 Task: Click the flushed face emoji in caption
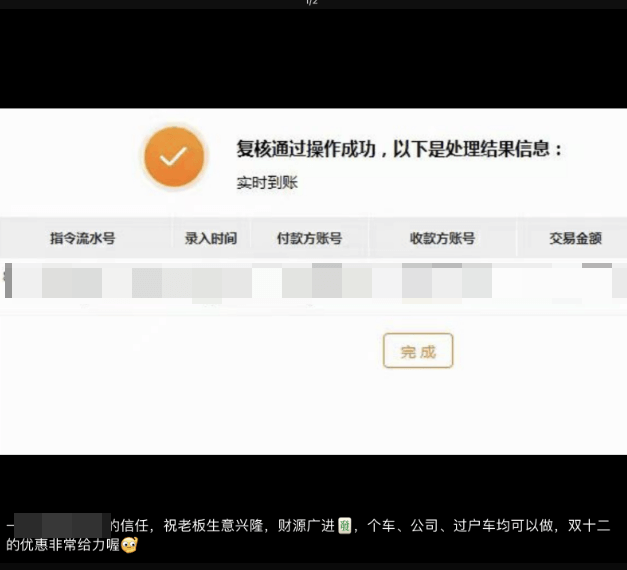pos(129,545)
